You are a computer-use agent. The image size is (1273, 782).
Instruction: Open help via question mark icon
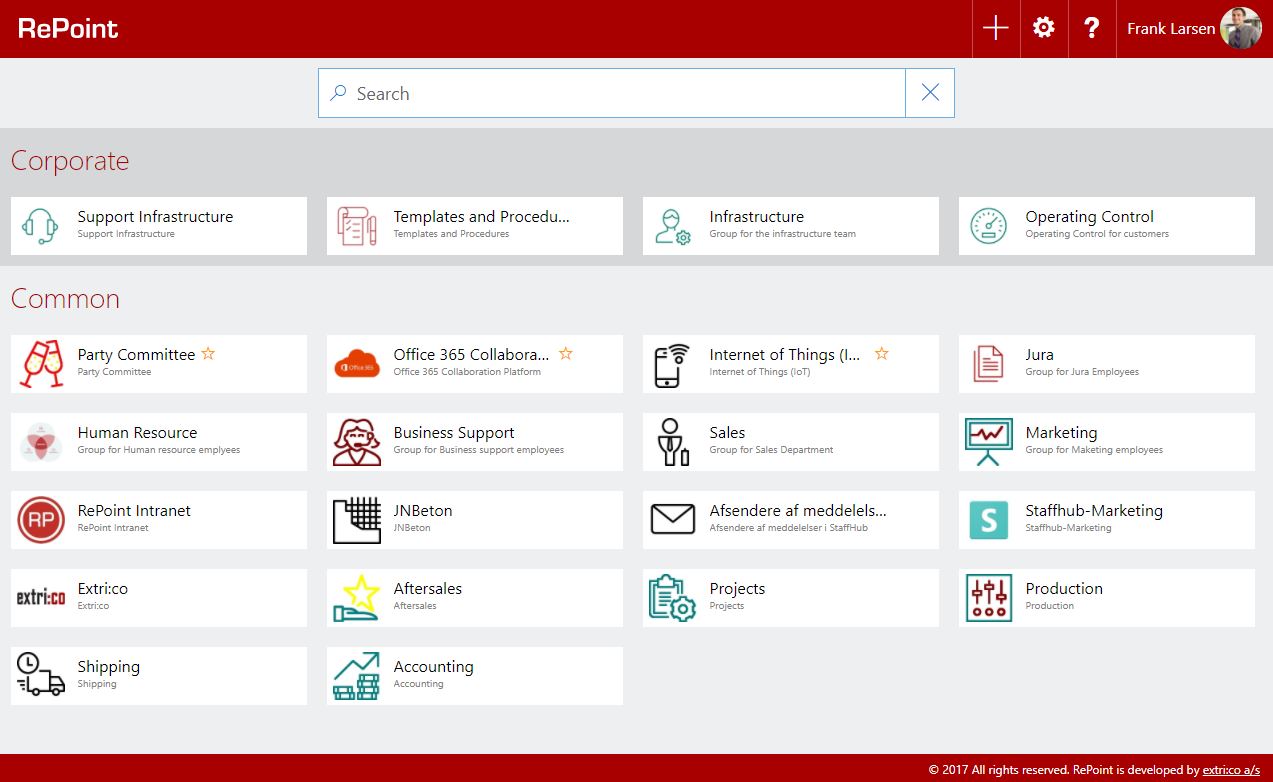1092,28
